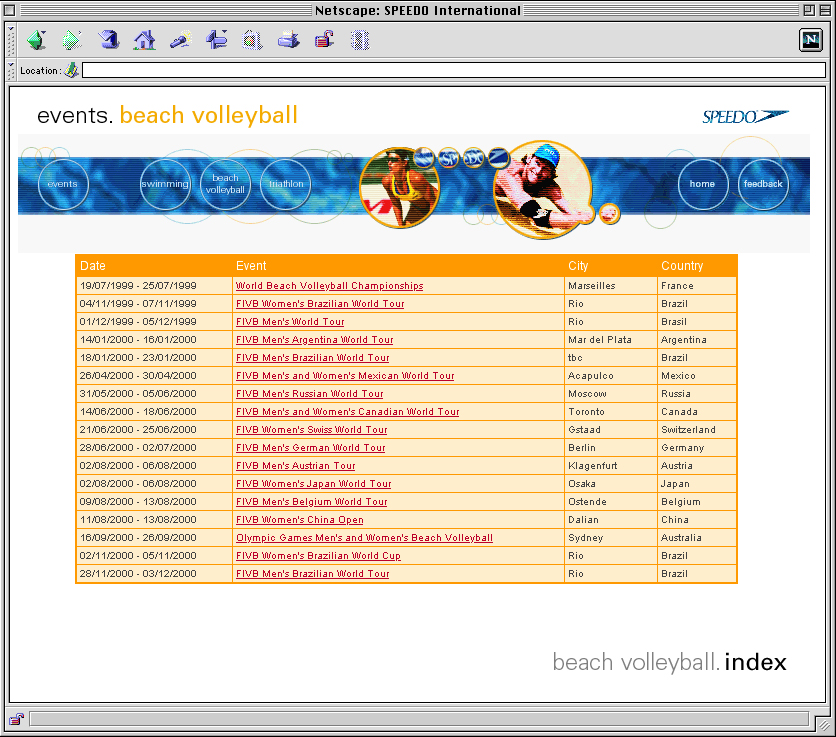Reload the current page
This screenshot has height=737, width=836.
point(109,40)
